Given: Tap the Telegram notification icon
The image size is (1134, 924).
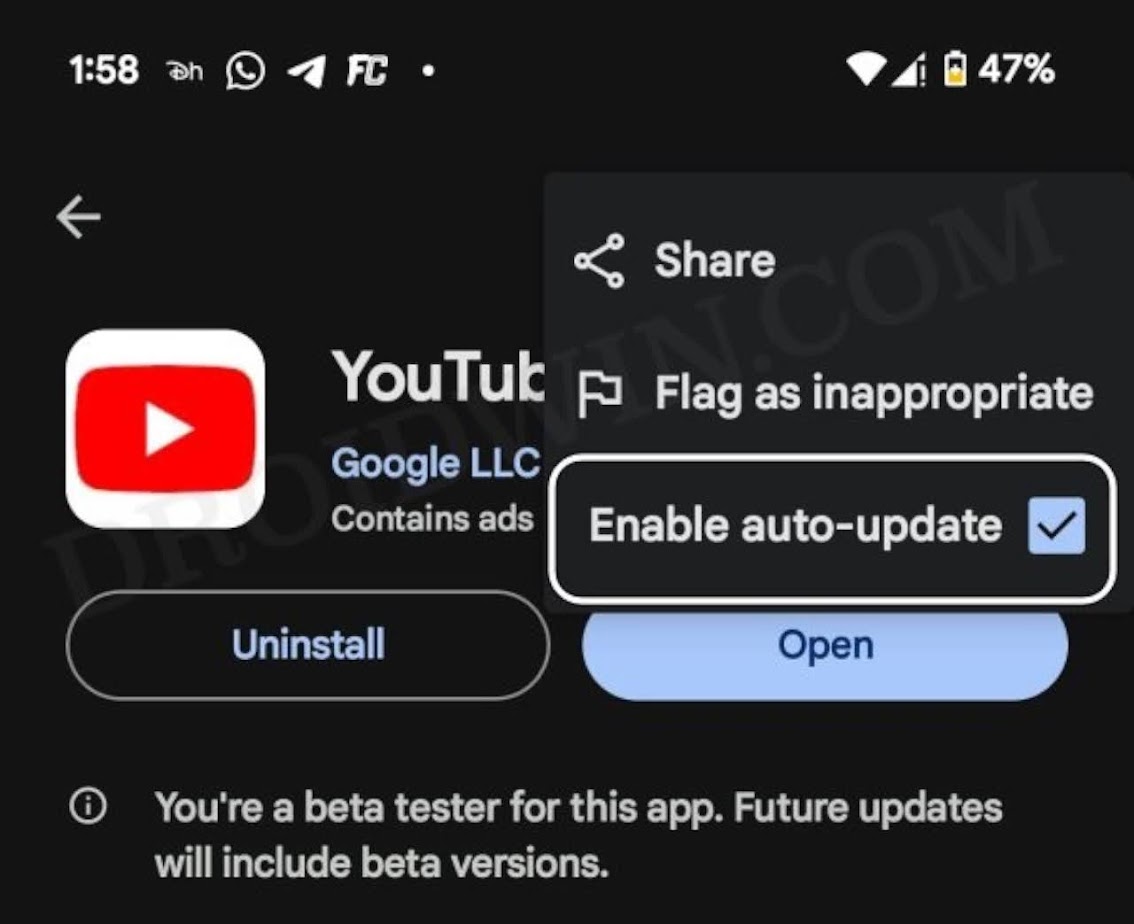Looking at the screenshot, I should (306, 71).
